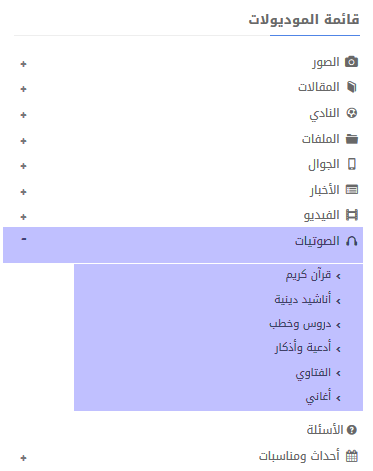Click the camera icon beside الصور
Image resolution: width=373 pixels, height=471 pixels.
[351, 62]
